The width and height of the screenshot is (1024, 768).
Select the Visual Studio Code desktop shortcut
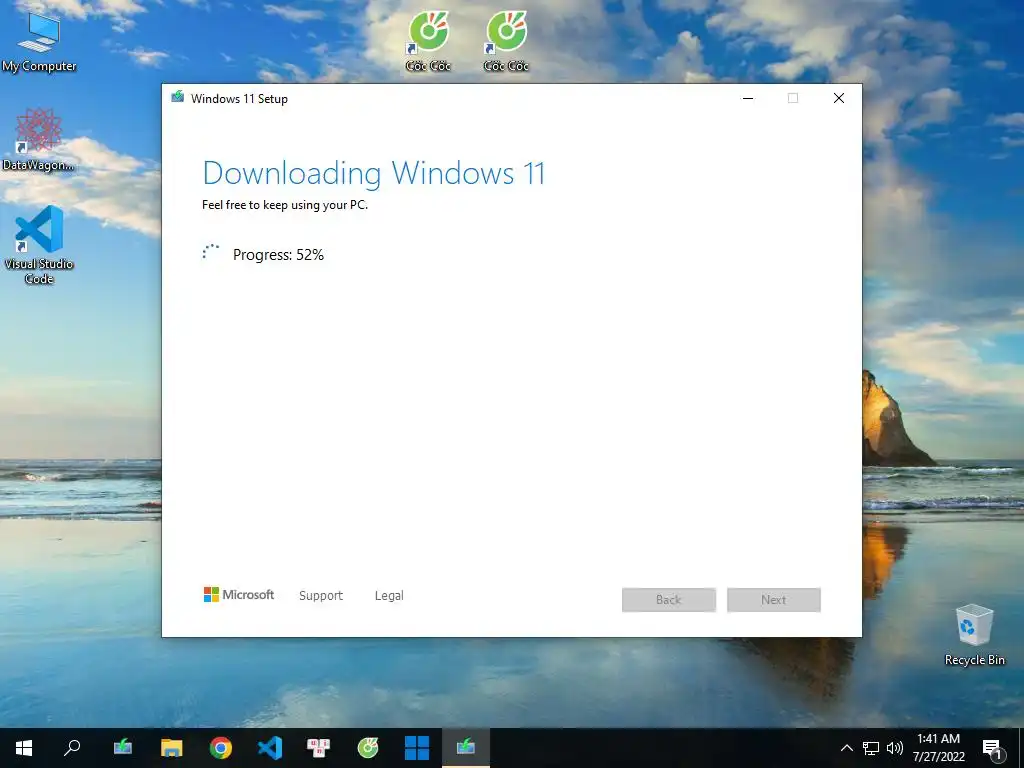39,244
